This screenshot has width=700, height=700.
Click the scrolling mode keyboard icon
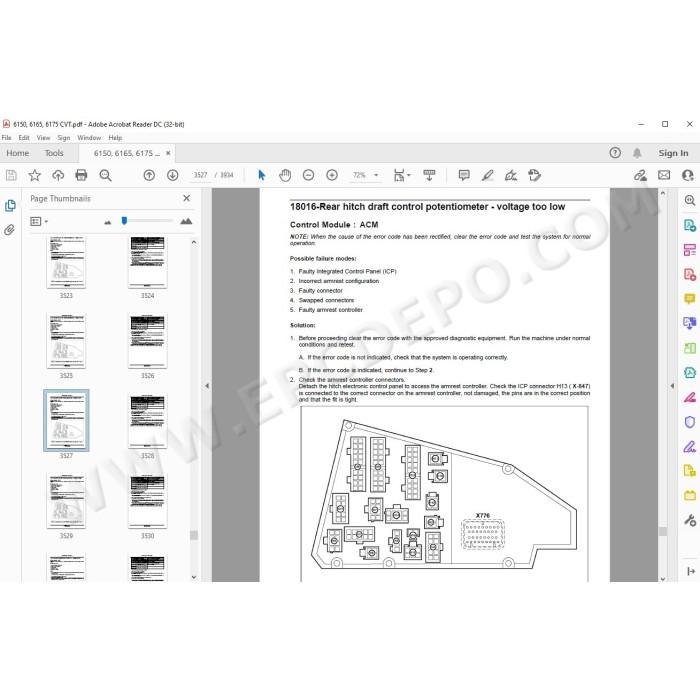click(x=429, y=175)
